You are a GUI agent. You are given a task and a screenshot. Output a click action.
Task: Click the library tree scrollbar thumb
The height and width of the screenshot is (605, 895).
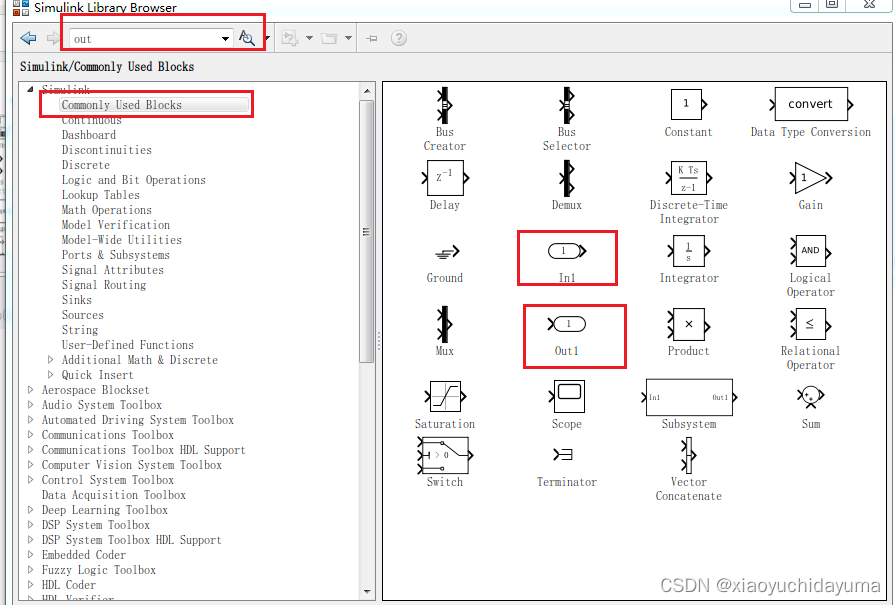(x=367, y=231)
